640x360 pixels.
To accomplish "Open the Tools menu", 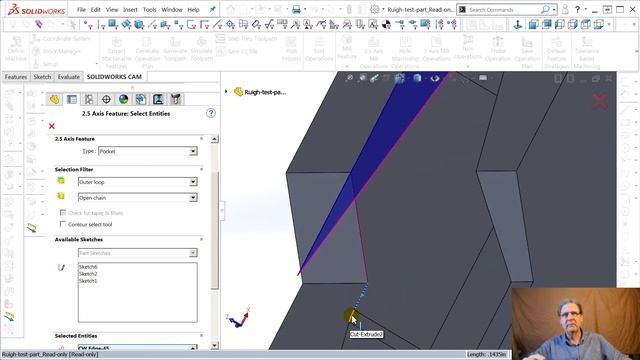I will pyautogui.click(x=149, y=9).
